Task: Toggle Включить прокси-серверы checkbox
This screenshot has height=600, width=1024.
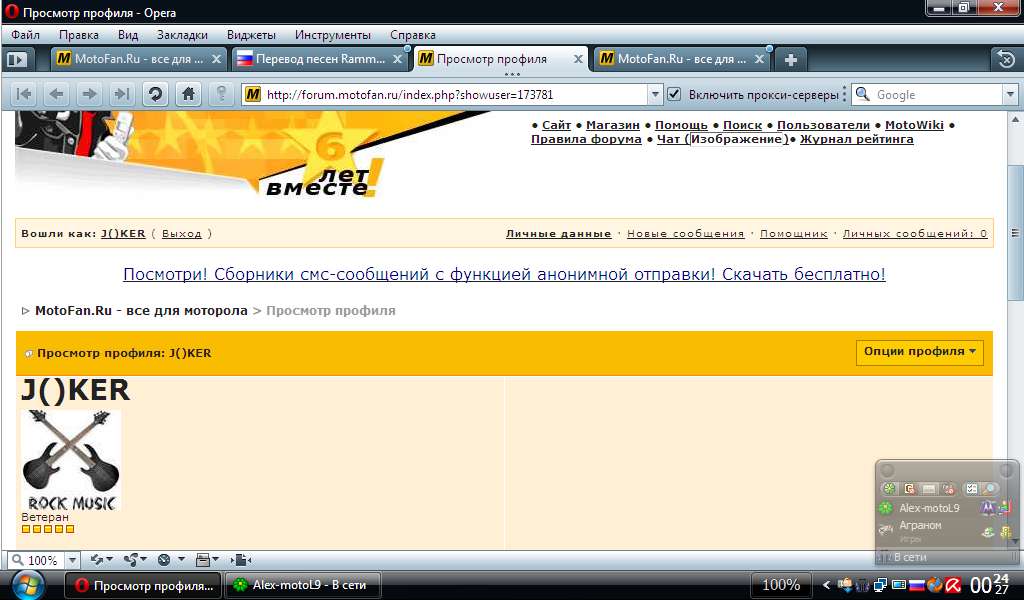Action: [675, 94]
